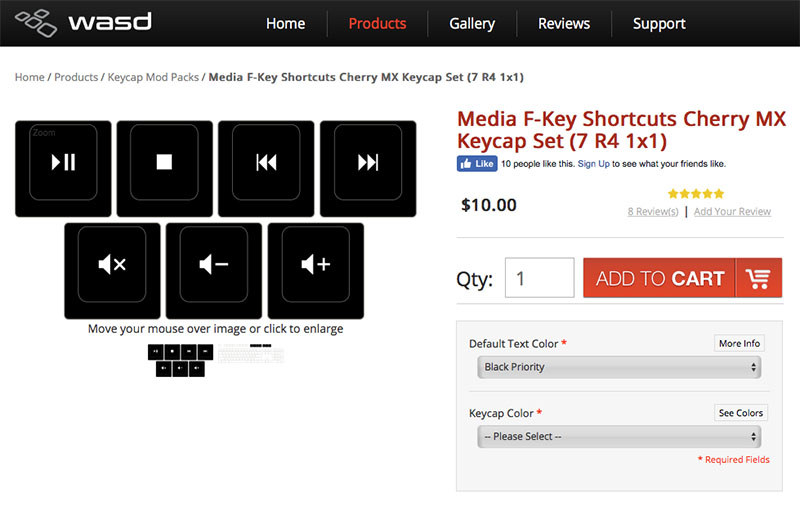The image size is (800, 507).
Task: Click the next track keycap image
Action: click(368, 163)
